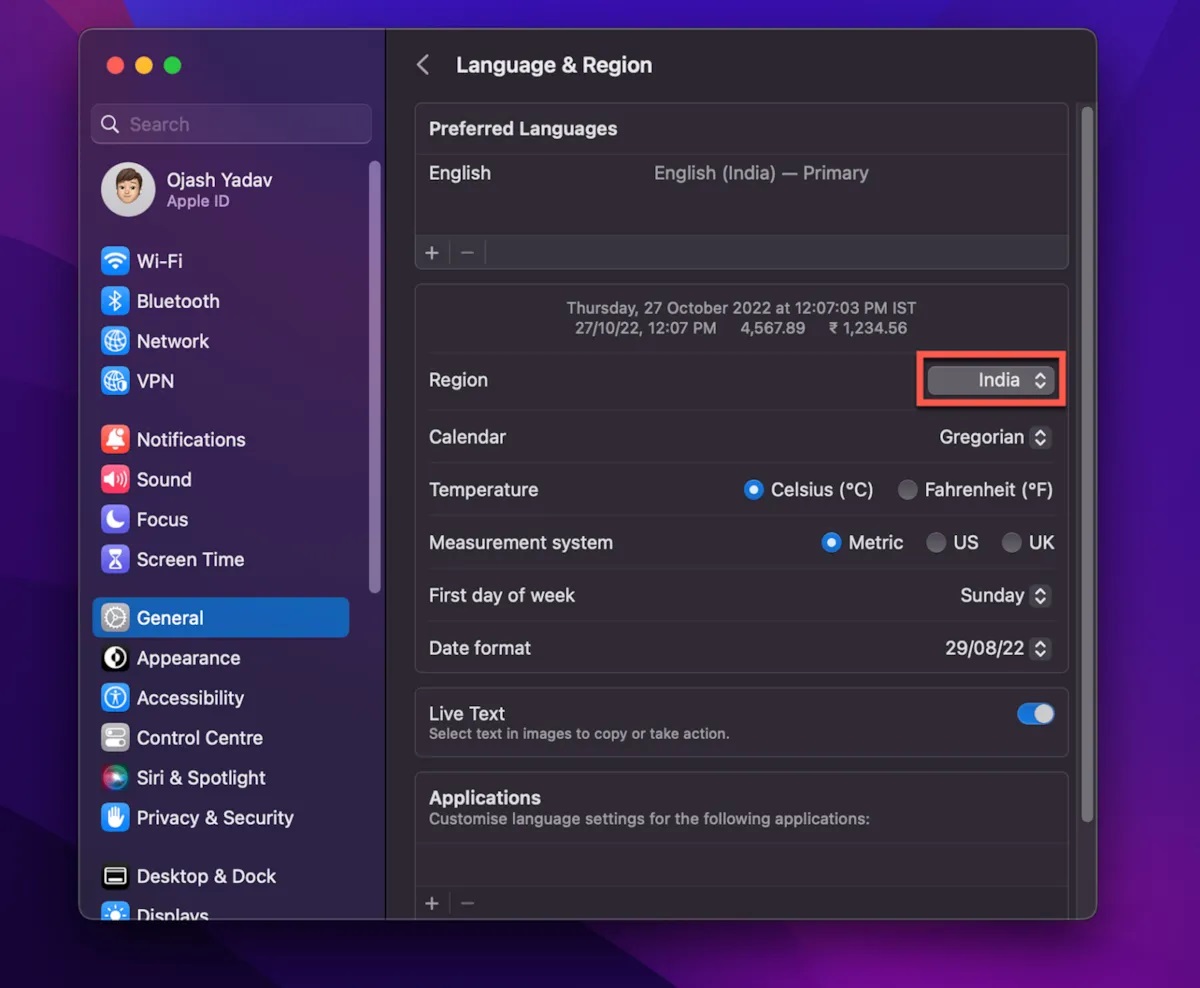The image size is (1200, 988).
Task: Add a preferred language with plus
Action: tap(432, 253)
